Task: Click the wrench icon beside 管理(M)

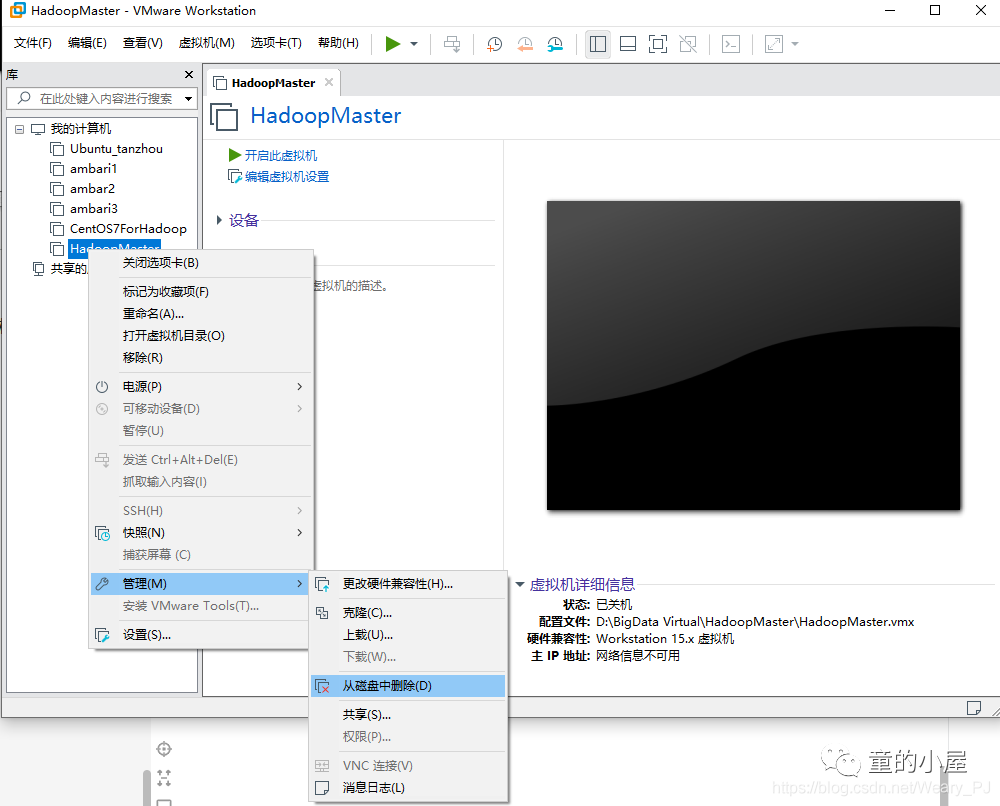Action: (x=102, y=583)
